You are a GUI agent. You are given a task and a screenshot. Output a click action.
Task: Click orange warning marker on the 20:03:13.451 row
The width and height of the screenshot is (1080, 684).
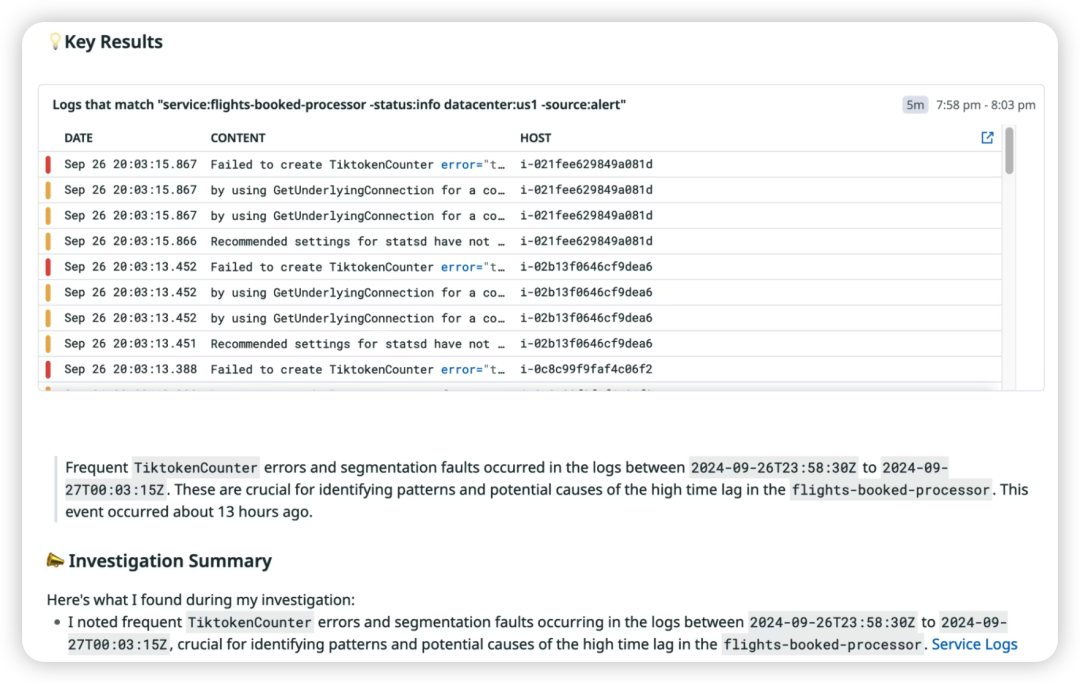click(x=47, y=343)
